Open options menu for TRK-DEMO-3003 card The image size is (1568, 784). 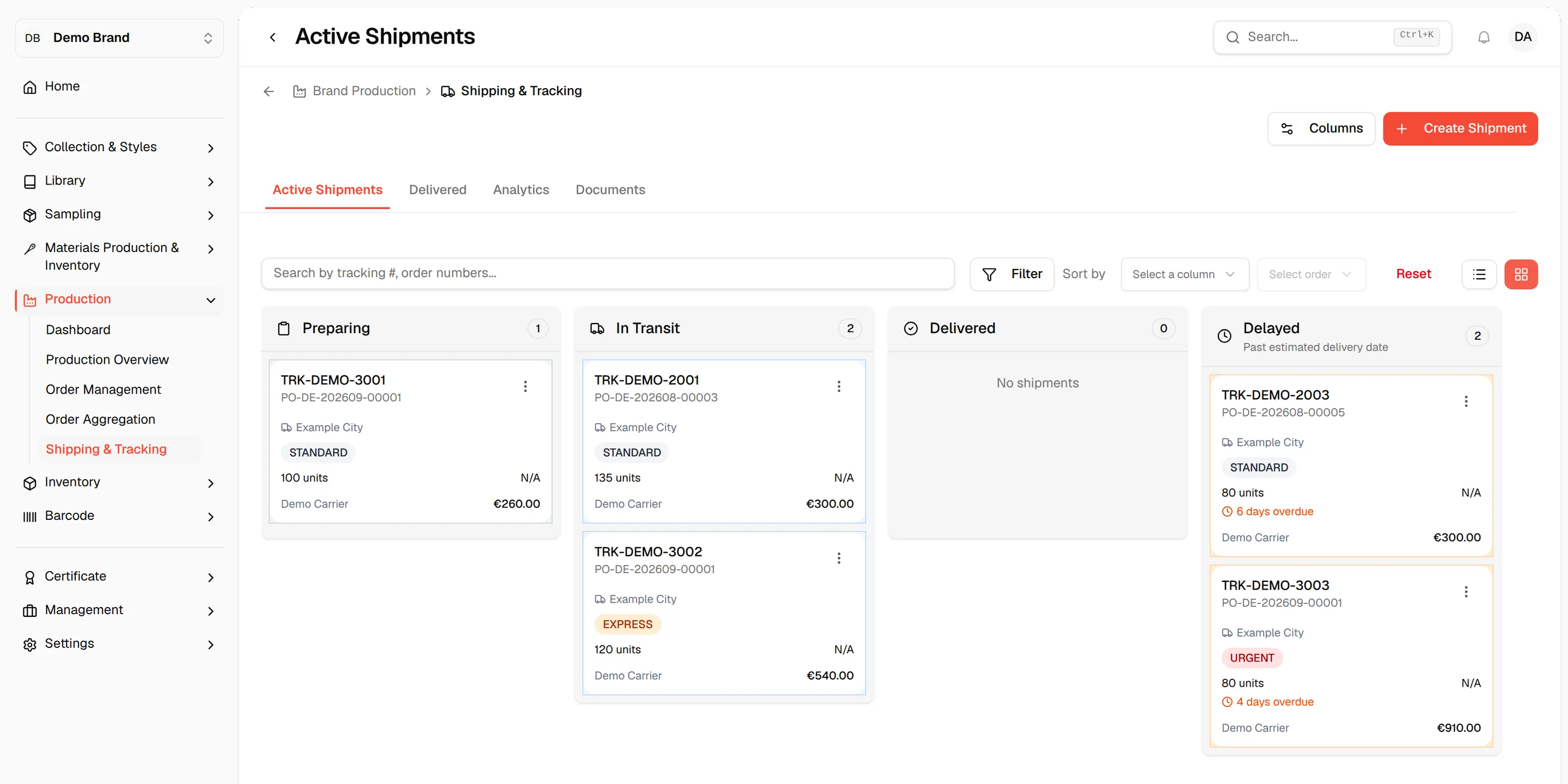click(1466, 591)
